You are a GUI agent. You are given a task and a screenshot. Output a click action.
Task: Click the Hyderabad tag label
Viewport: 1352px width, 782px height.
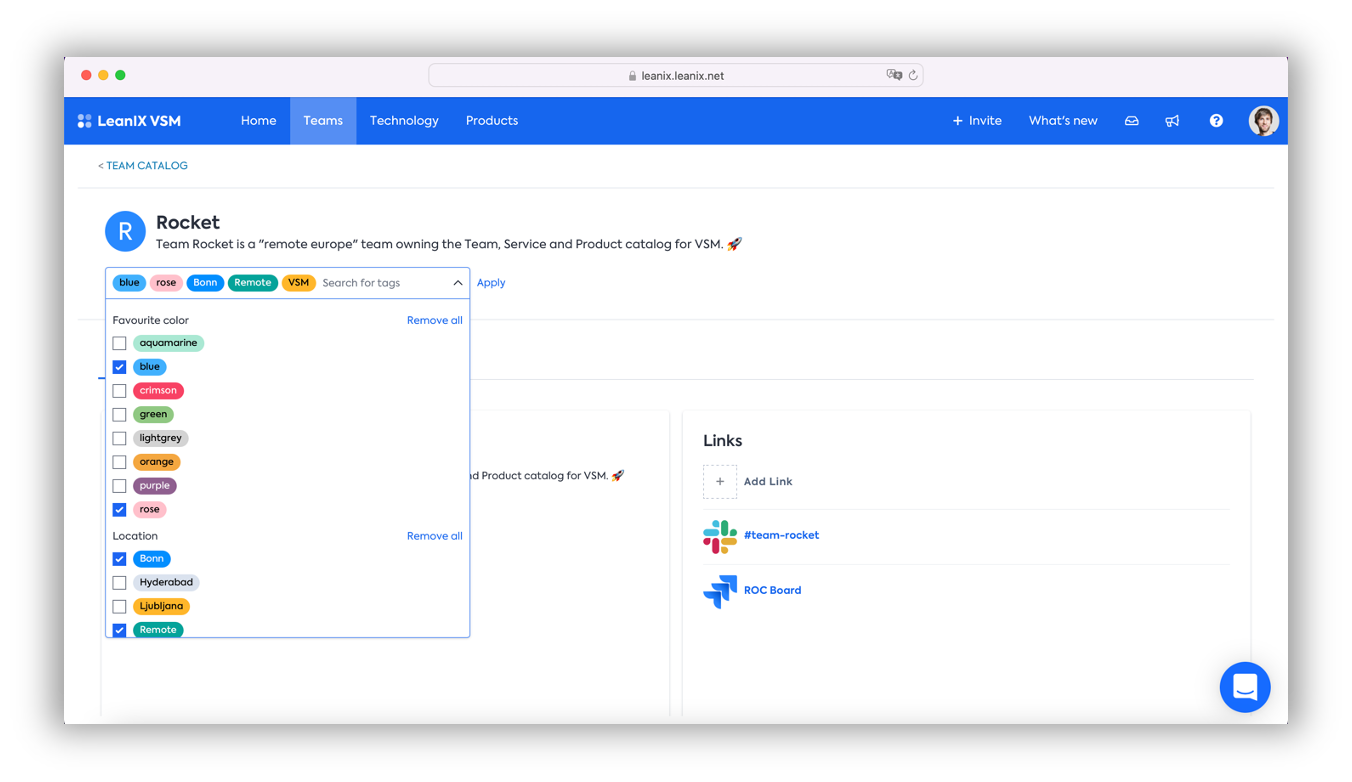coord(166,582)
